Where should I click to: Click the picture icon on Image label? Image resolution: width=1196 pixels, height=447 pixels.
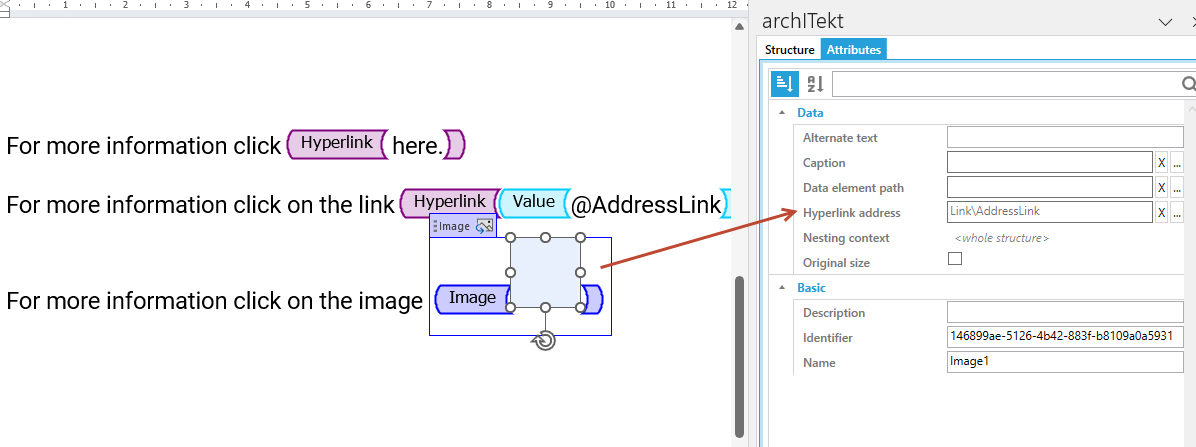[x=484, y=227]
